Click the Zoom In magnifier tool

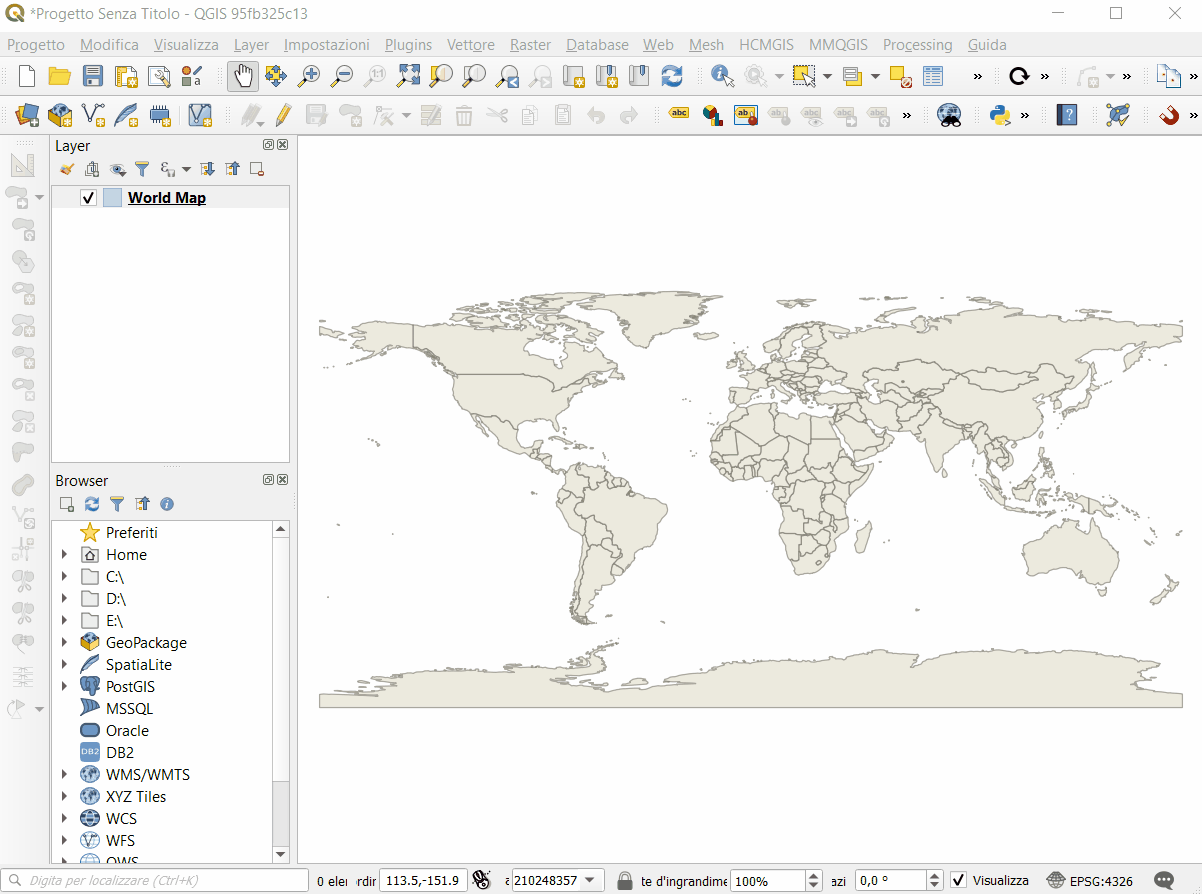point(309,76)
